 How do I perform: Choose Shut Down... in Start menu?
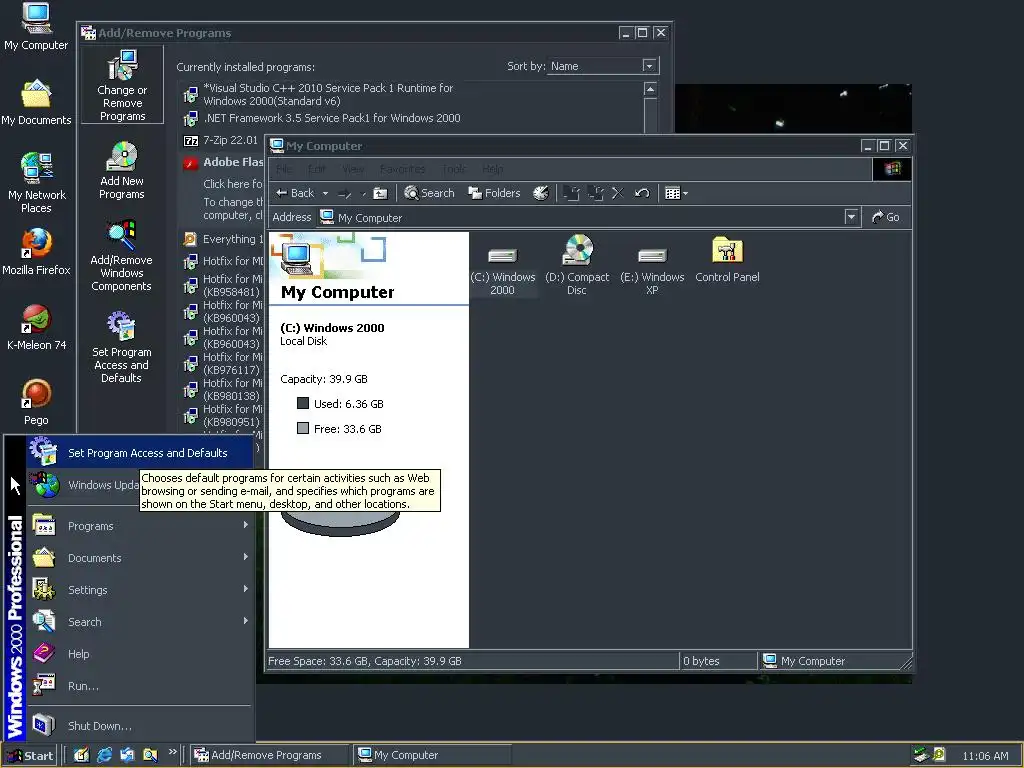(140, 726)
